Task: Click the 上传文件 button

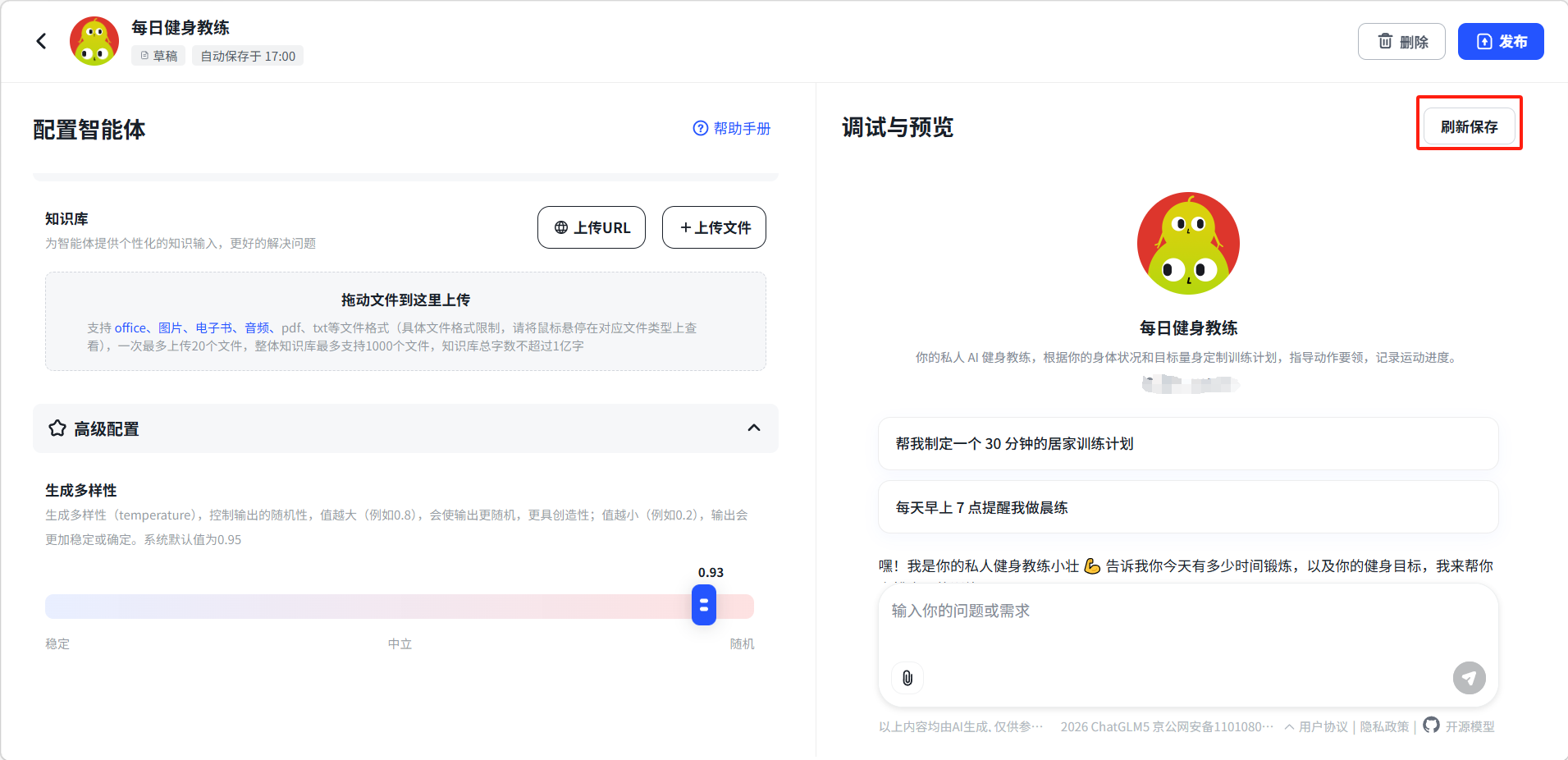Action: pyautogui.click(x=714, y=227)
